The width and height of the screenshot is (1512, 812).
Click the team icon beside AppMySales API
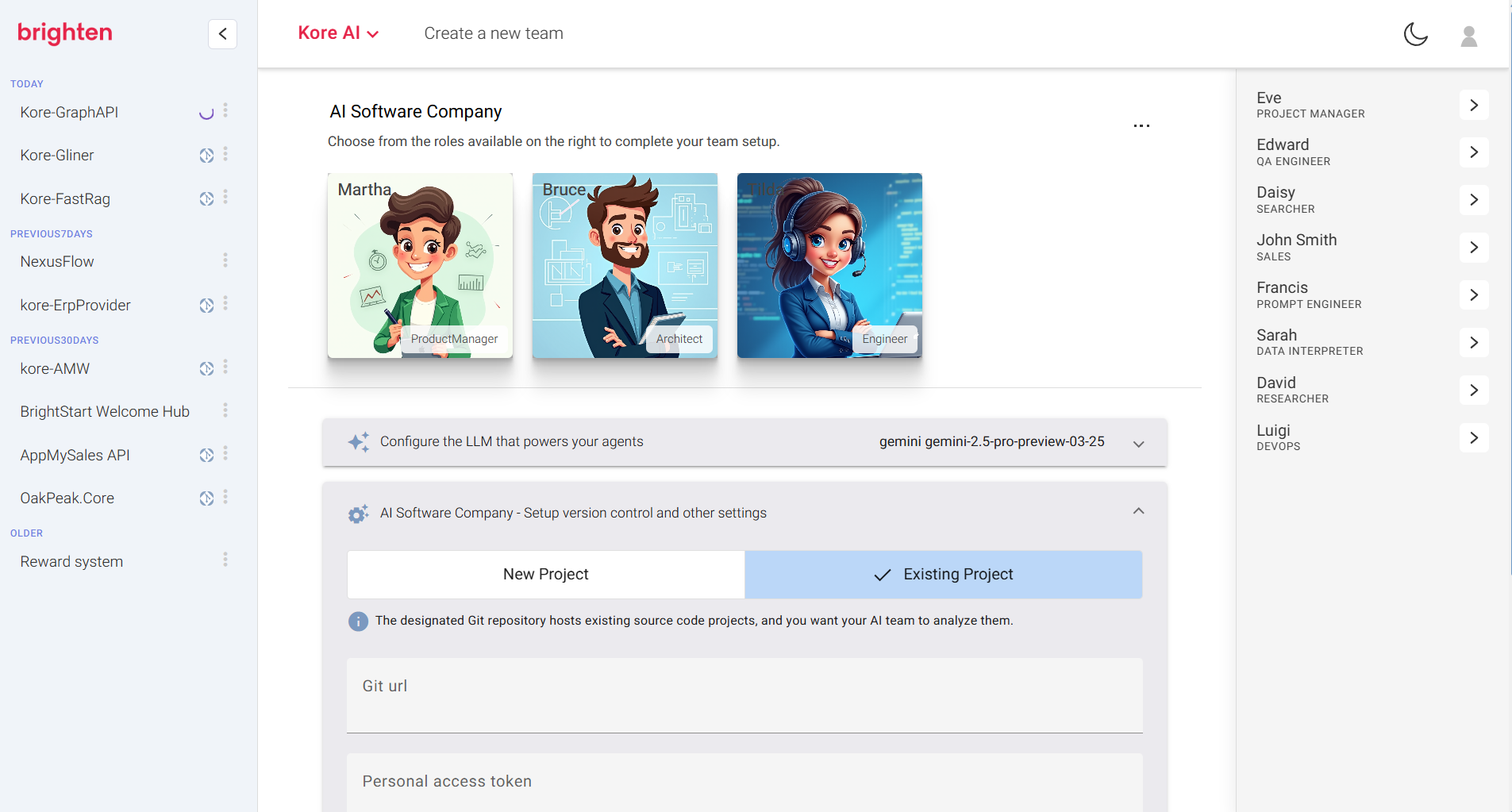tap(206, 455)
